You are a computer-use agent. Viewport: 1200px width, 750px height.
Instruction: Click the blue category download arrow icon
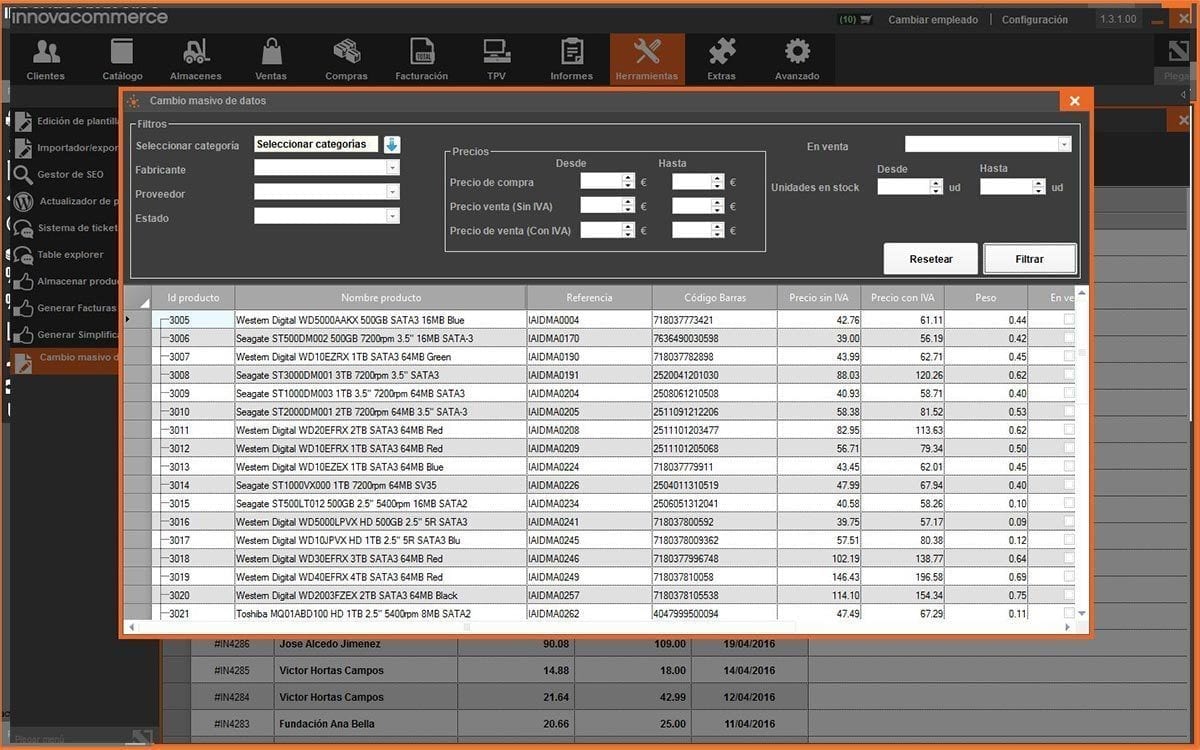click(x=391, y=145)
